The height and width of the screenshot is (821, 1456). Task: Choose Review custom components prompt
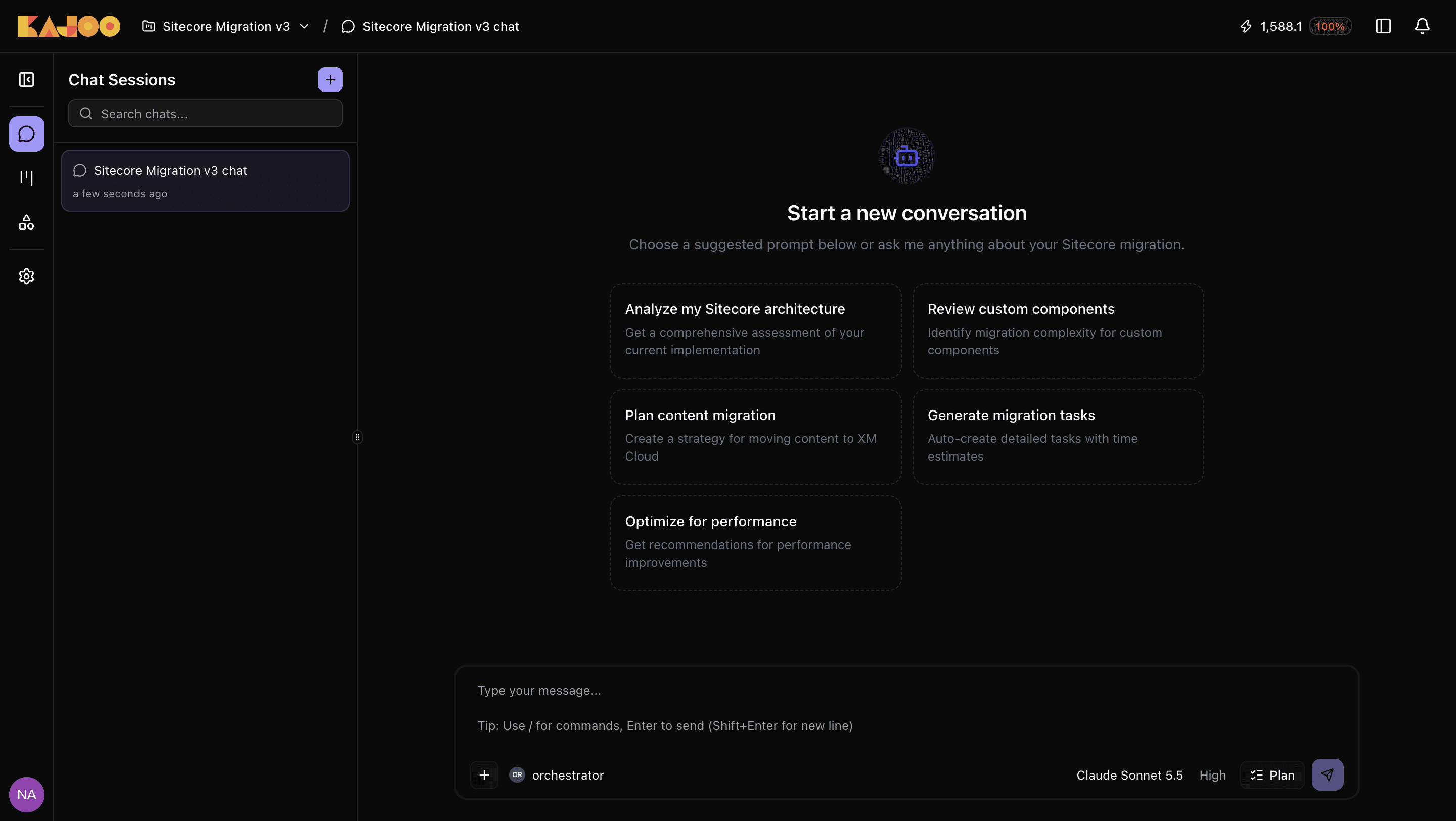pos(1058,331)
